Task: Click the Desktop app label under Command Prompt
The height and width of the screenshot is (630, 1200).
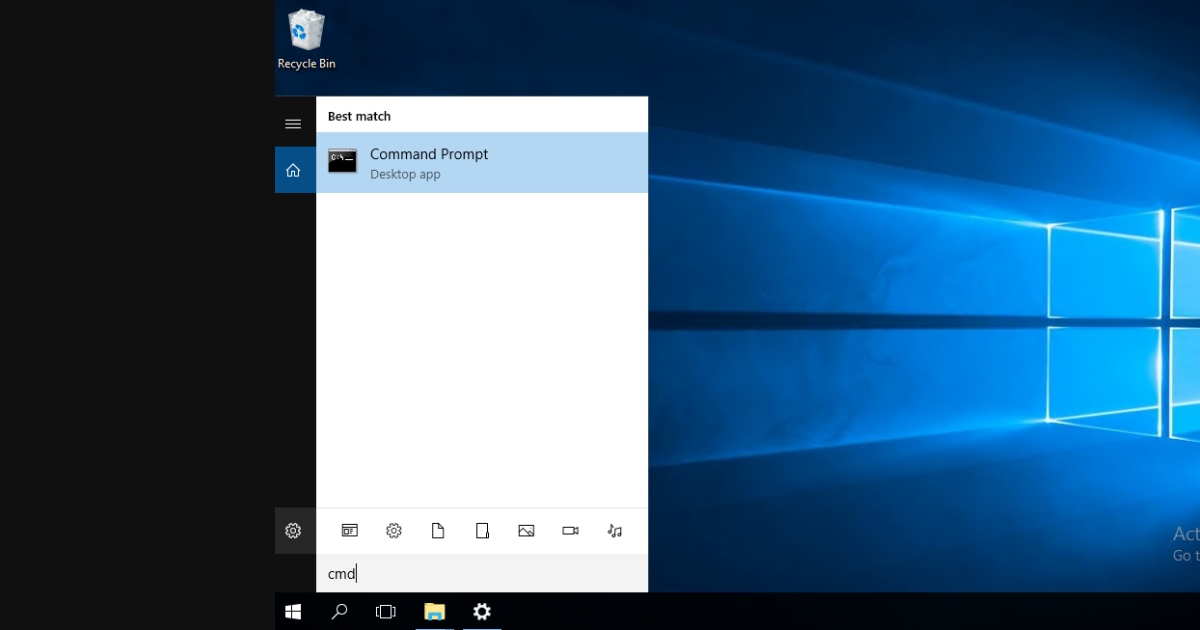Action: pyautogui.click(x=405, y=174)
